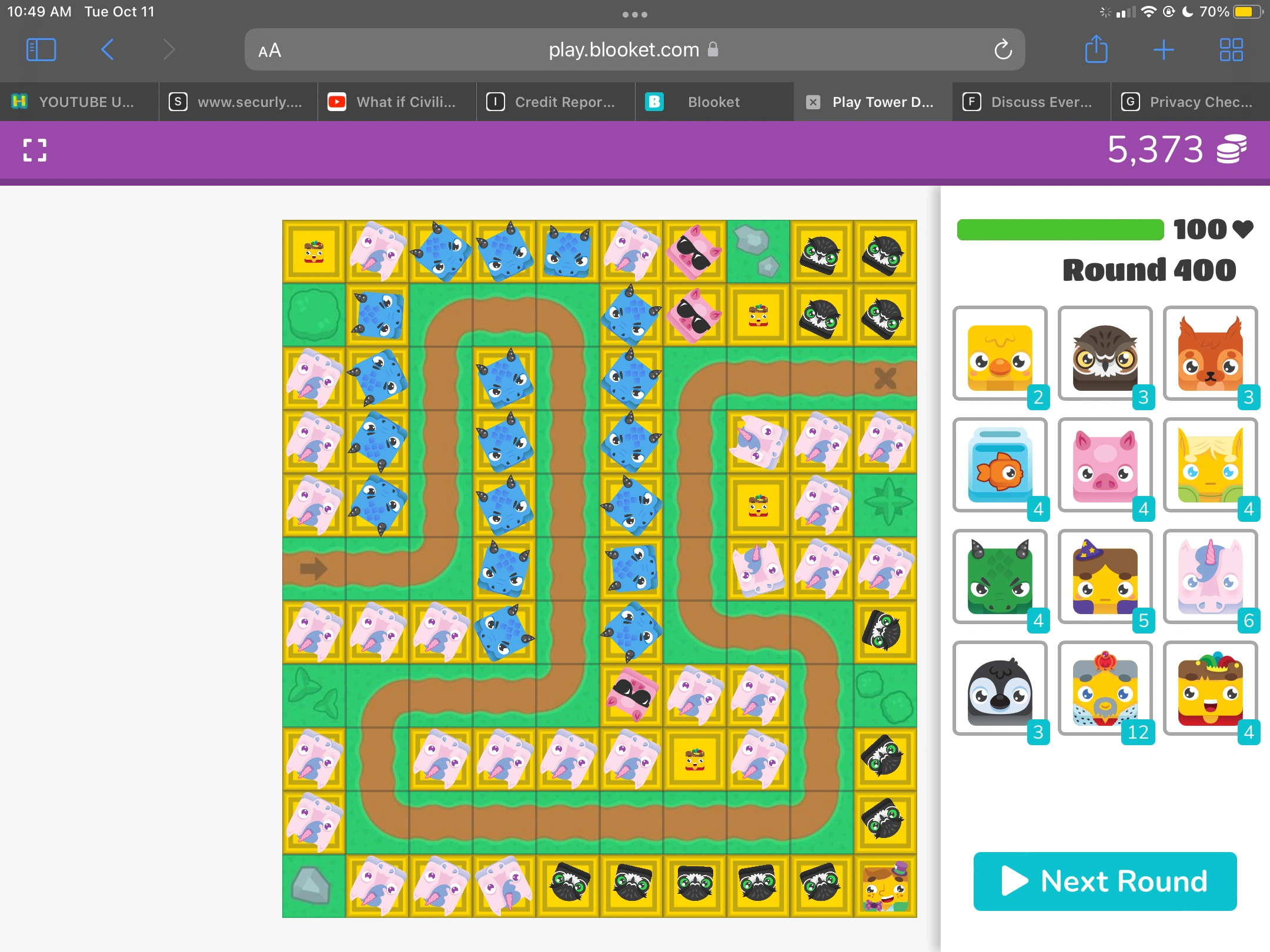Select the brown Owl tower
Image resolution: width=1270 pixels, height=952 pixels.
tap(1105, 354)
